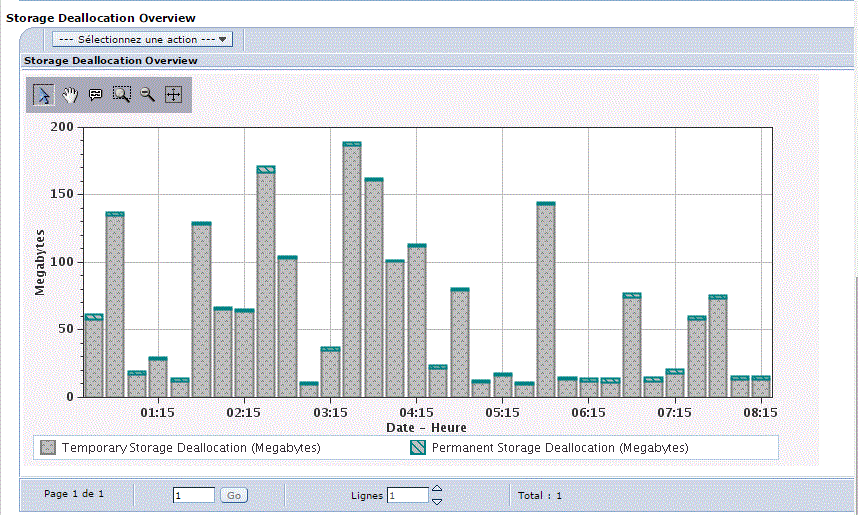Click the 08:15 axis label
This screenshot has height=515, width=858.
[x=760, y=413]
